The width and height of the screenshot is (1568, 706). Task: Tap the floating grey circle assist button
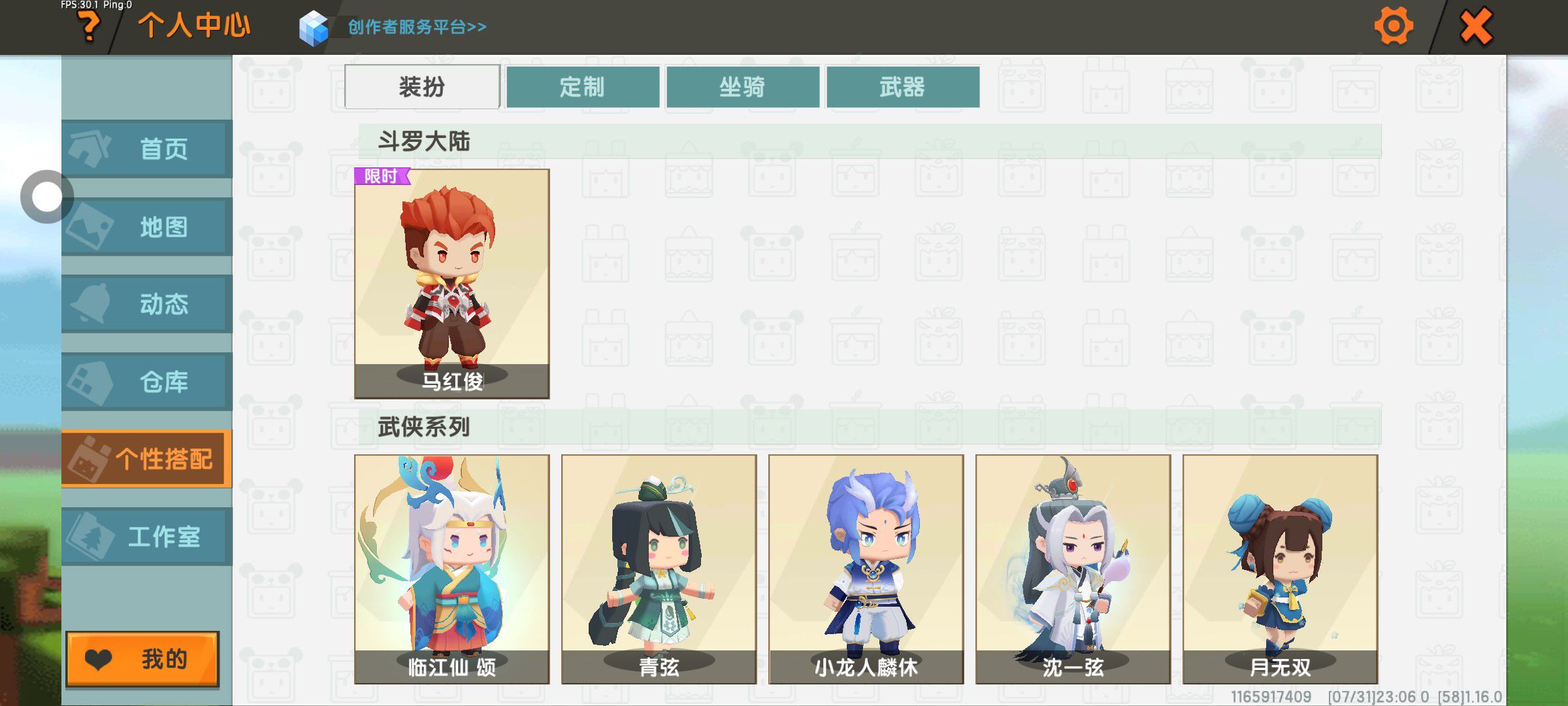[46, 196]
